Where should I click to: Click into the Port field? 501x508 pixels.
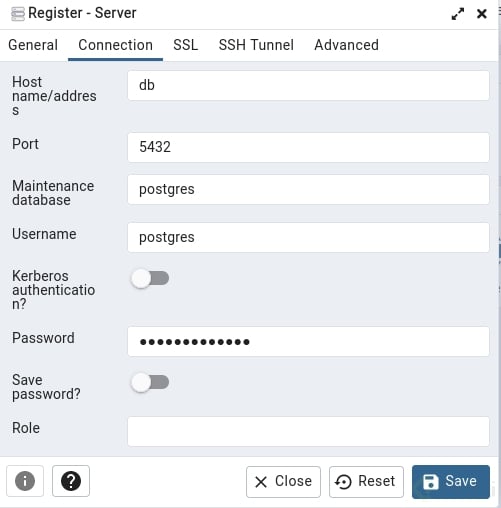coord(308,147)
